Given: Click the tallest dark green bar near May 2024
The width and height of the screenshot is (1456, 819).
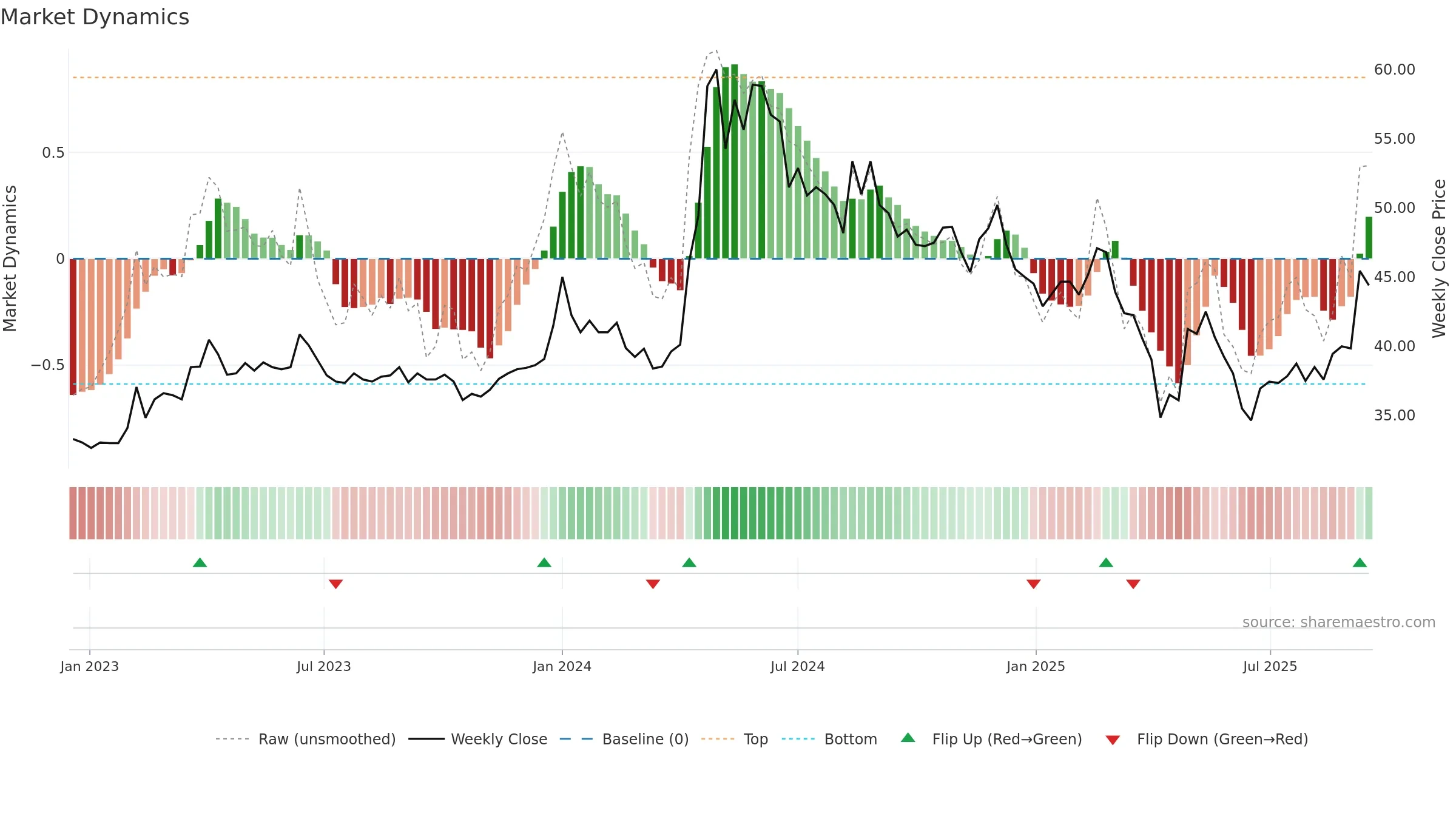Looking at the screenshot, I should pyautogui.click(x=735, y=161).
